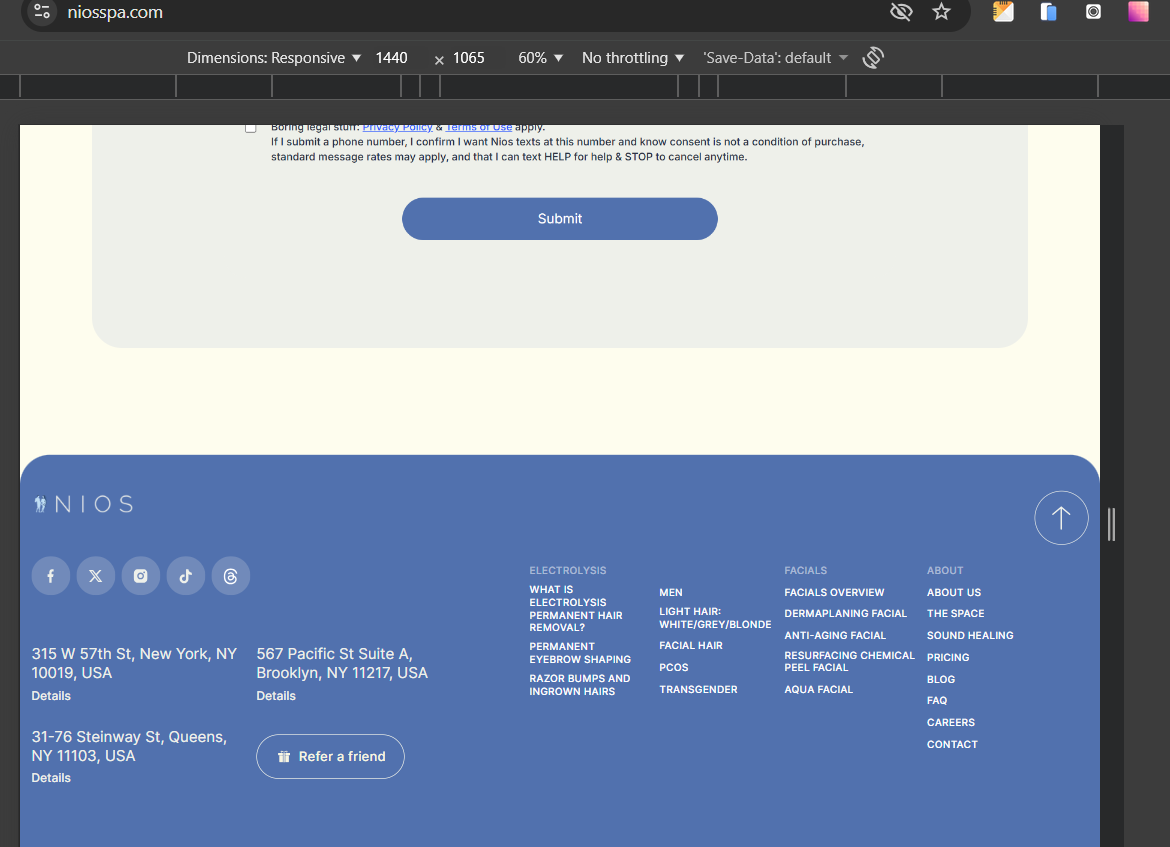Open the Nios Instagram icon
This screenshot has width=1170, height=847.
140,575
